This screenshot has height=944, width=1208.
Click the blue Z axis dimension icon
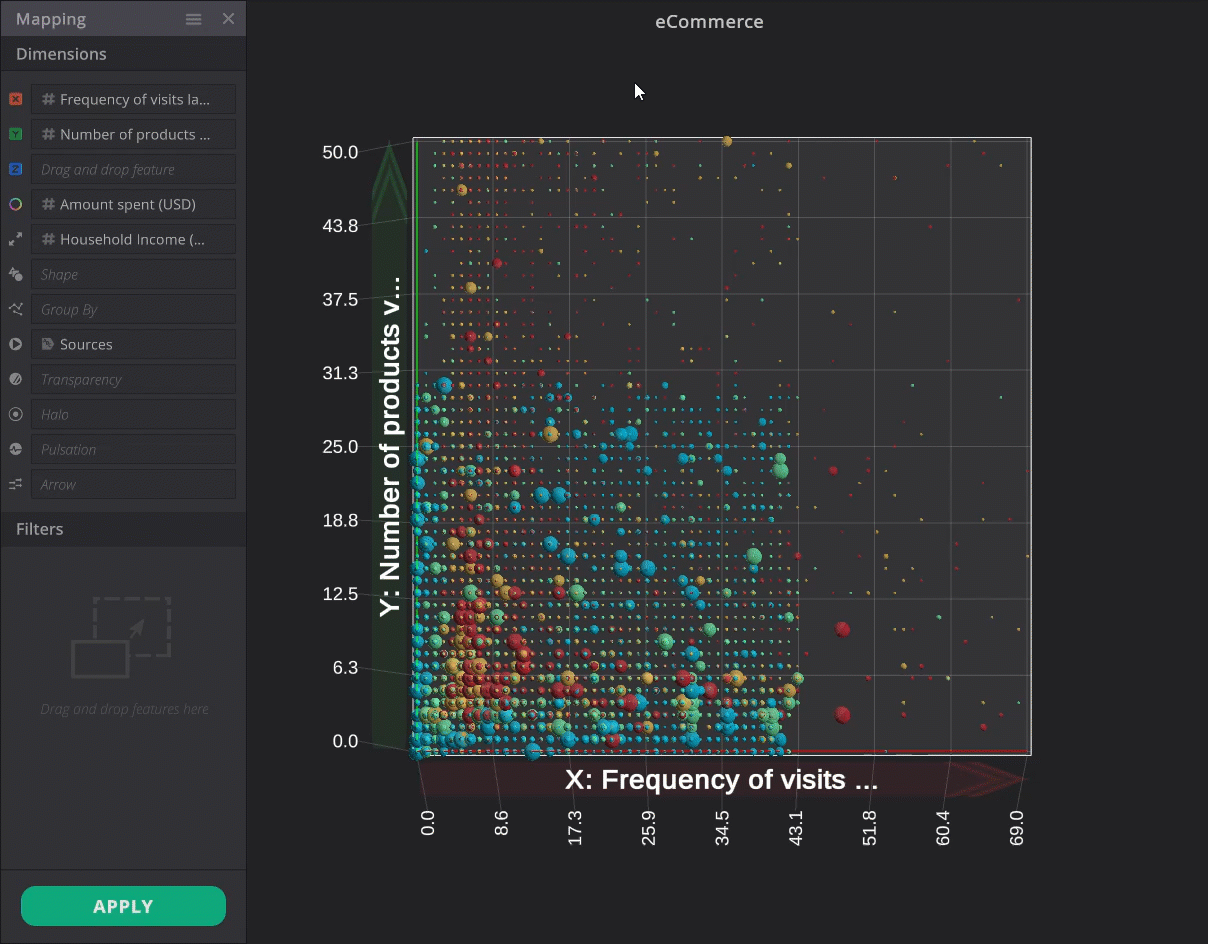click(15, 169)
